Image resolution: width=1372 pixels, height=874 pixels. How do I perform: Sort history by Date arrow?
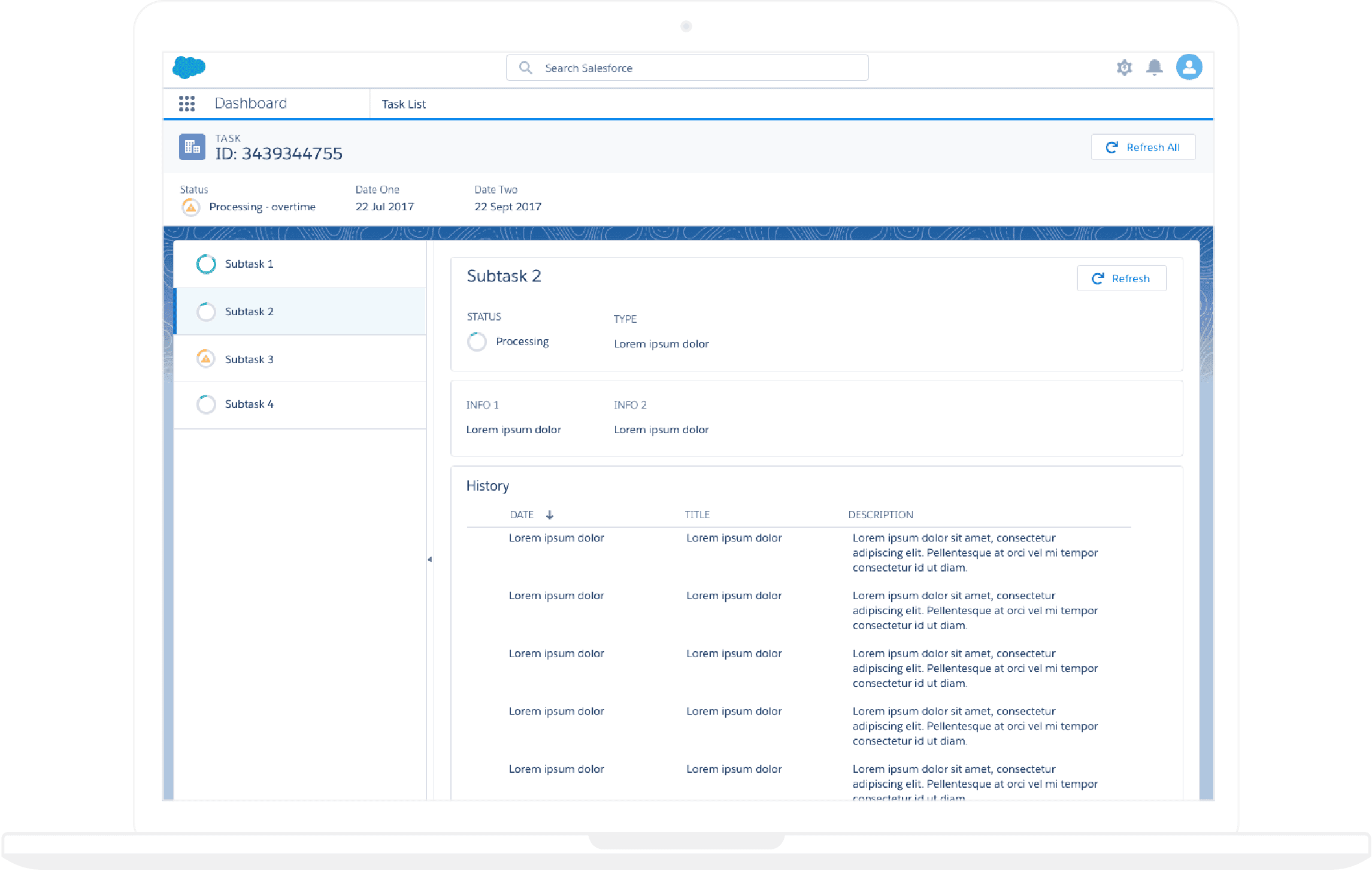tap(549, 515)
